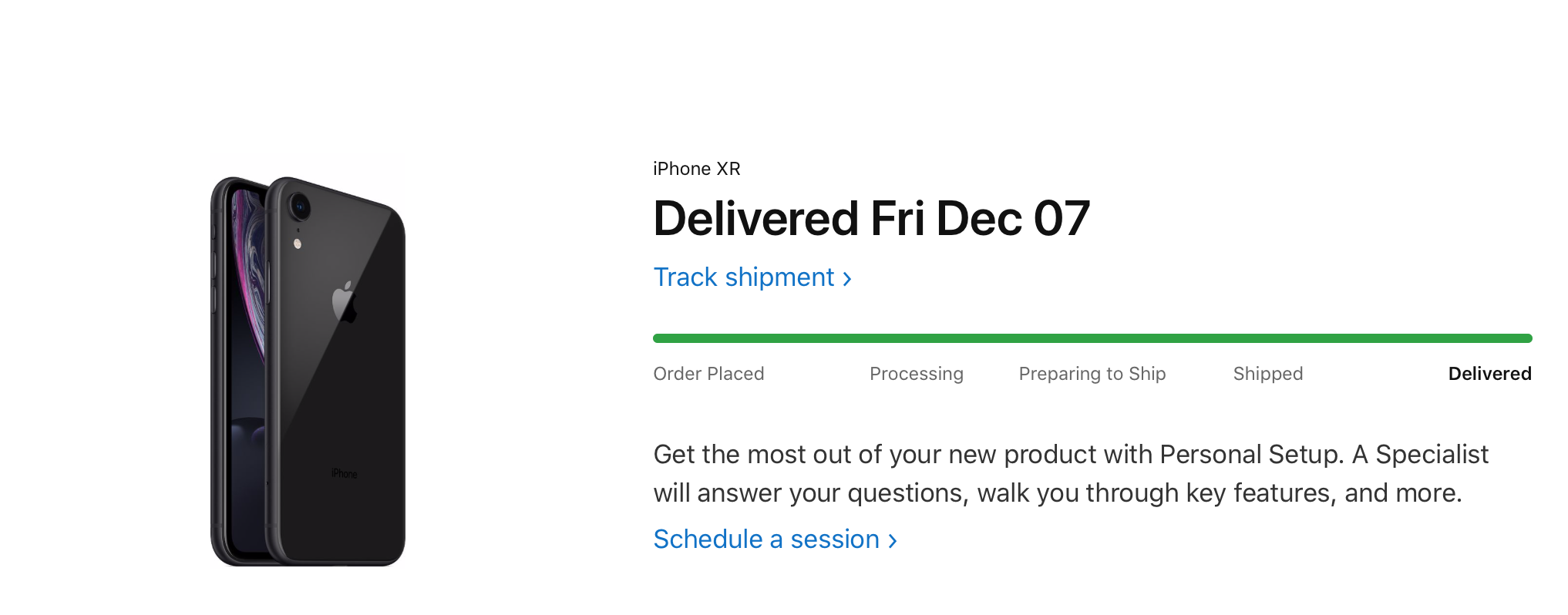Select the Order Placed status step
This screenshot has width=1568, height=615.
pyautogui.click(x=708, y=374)
